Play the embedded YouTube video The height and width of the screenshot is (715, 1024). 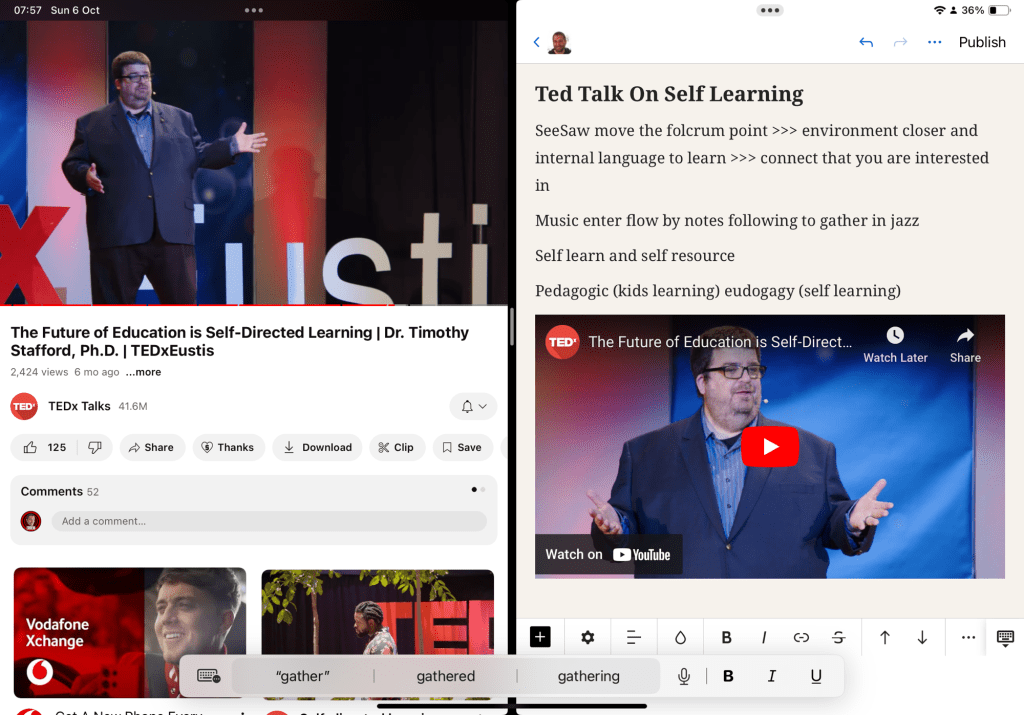[x=770, y=447]
